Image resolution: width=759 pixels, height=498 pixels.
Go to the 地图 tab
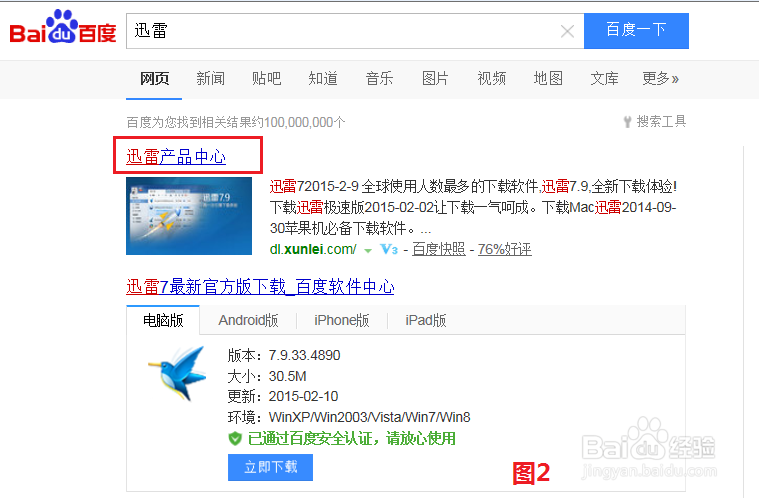tap(548, 78)
